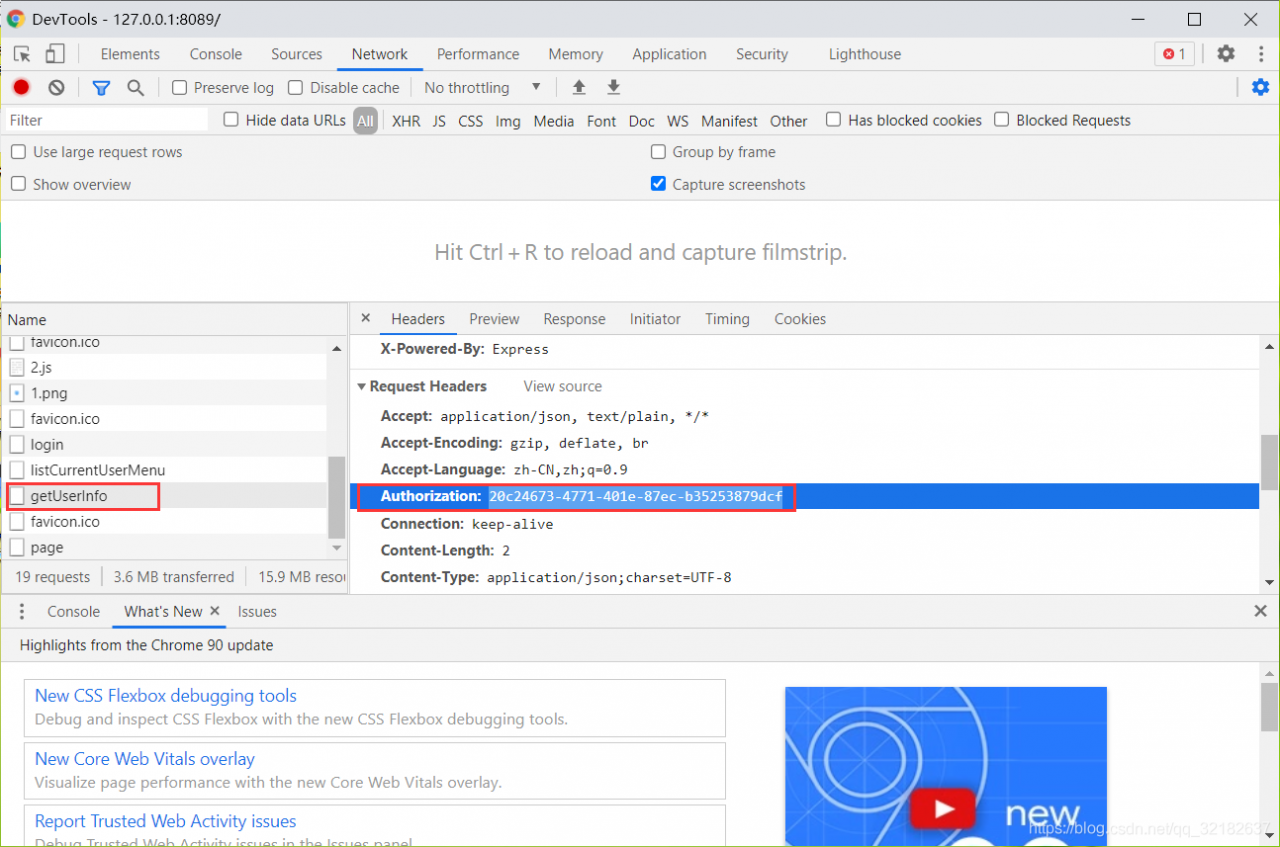This screenshot has height=847, width=1280.
Task: Uncheck Capture screenshots
Action: coord(658,184)
